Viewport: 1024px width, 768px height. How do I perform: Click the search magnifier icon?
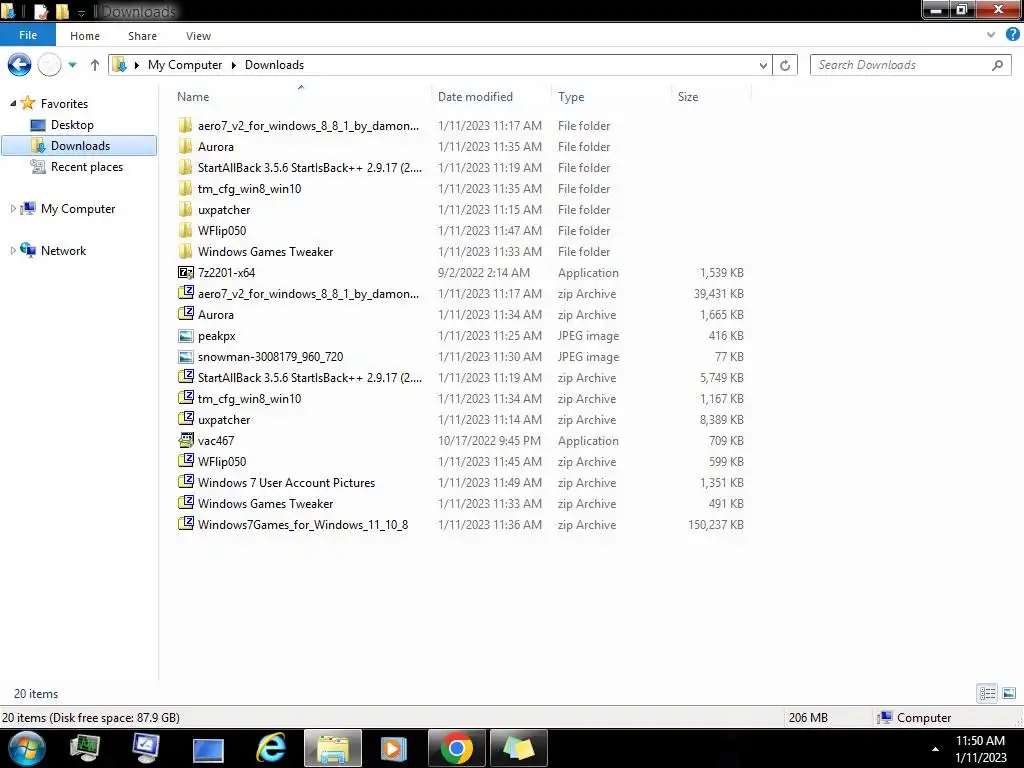(997, 65)
